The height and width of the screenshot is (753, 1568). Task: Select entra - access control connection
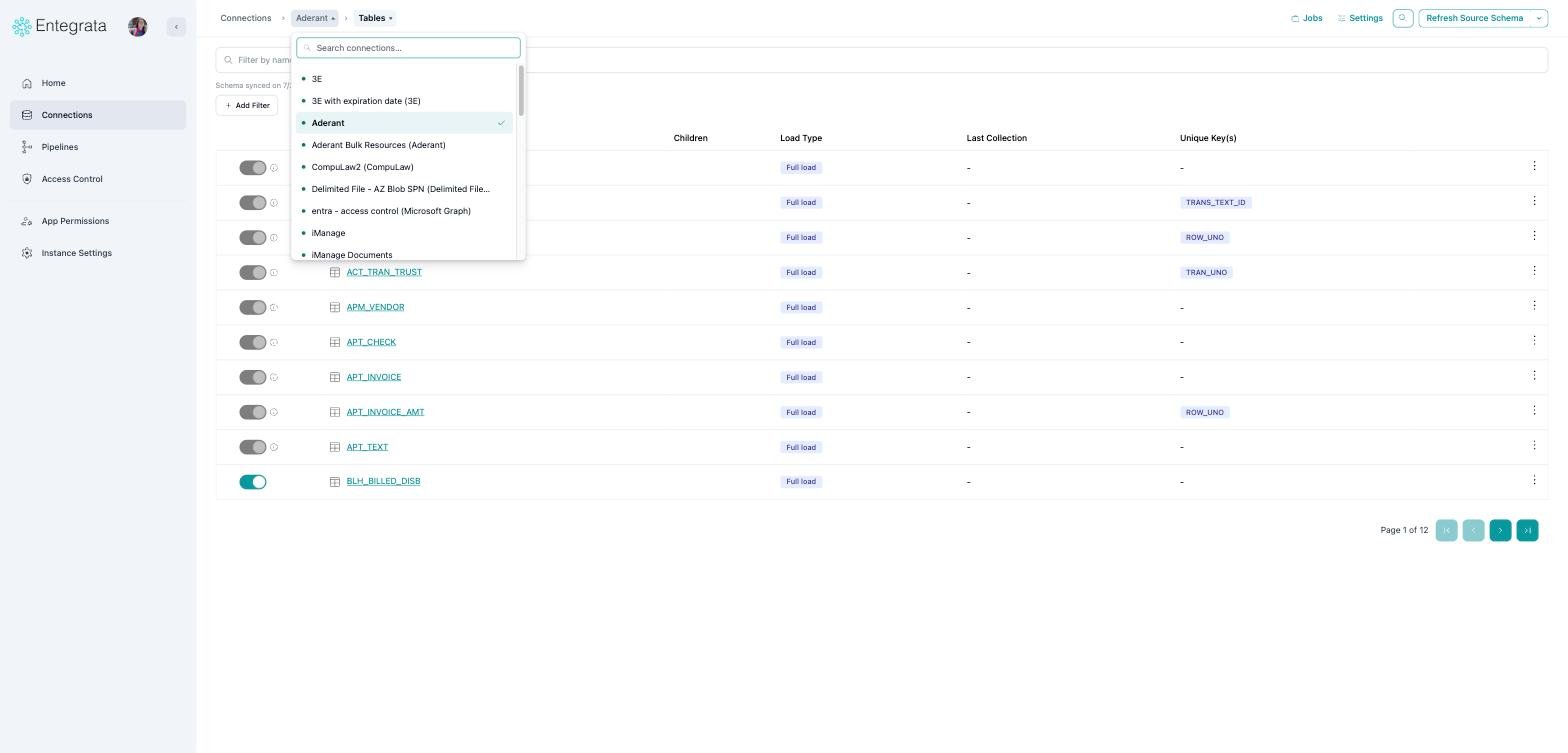click(404, 211)
